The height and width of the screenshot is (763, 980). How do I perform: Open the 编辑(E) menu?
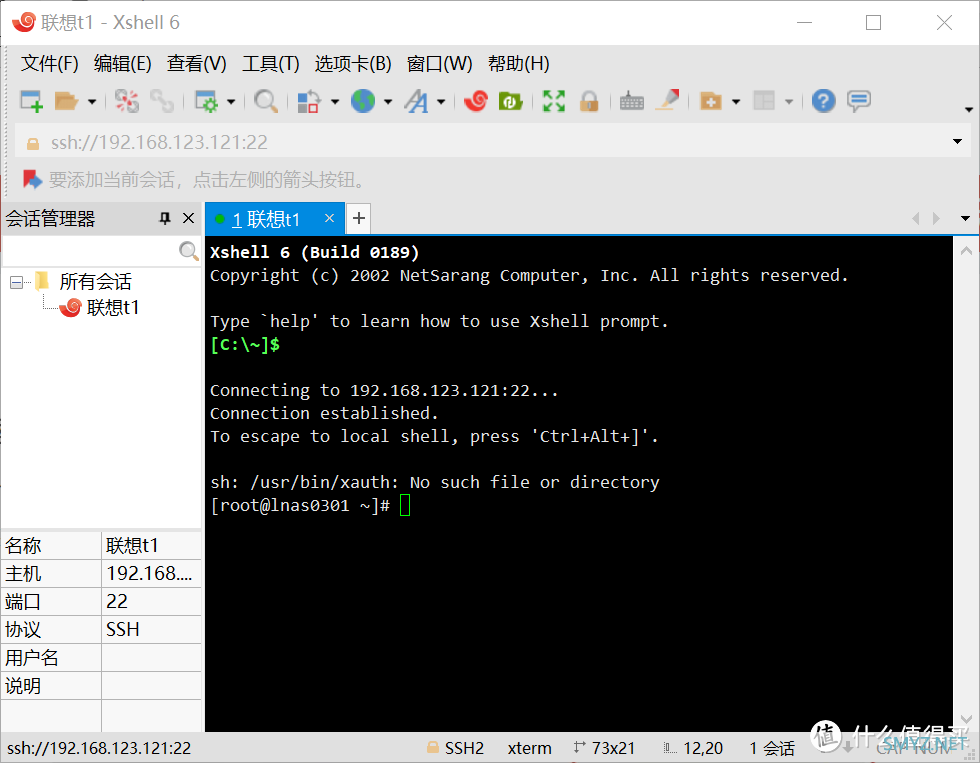point(122,63)
